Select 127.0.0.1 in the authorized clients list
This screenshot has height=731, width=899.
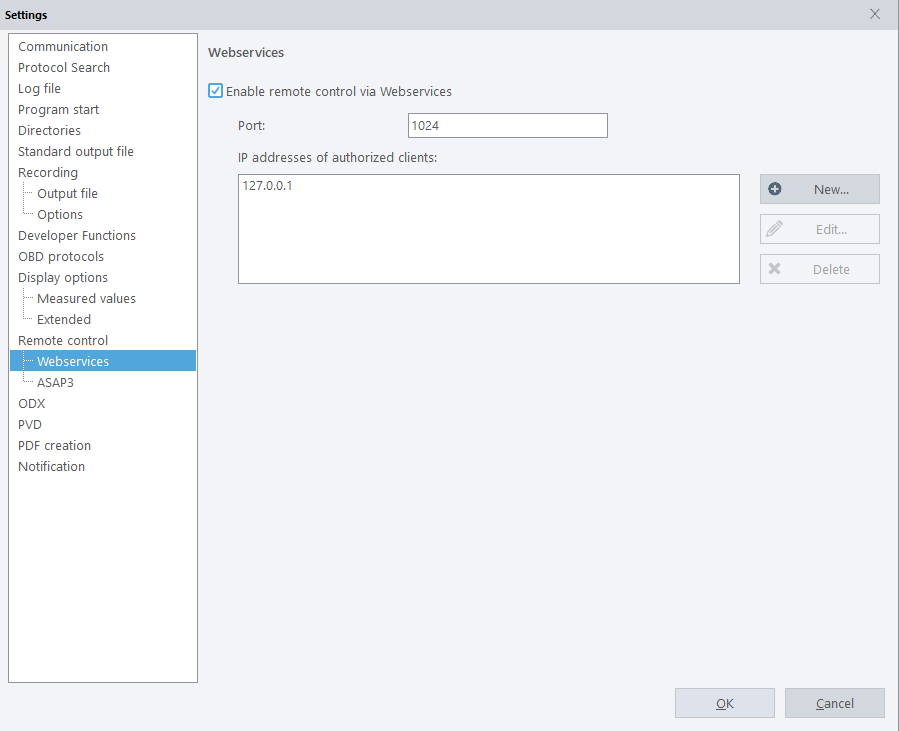pyautogui.click(x=267, y=186)
